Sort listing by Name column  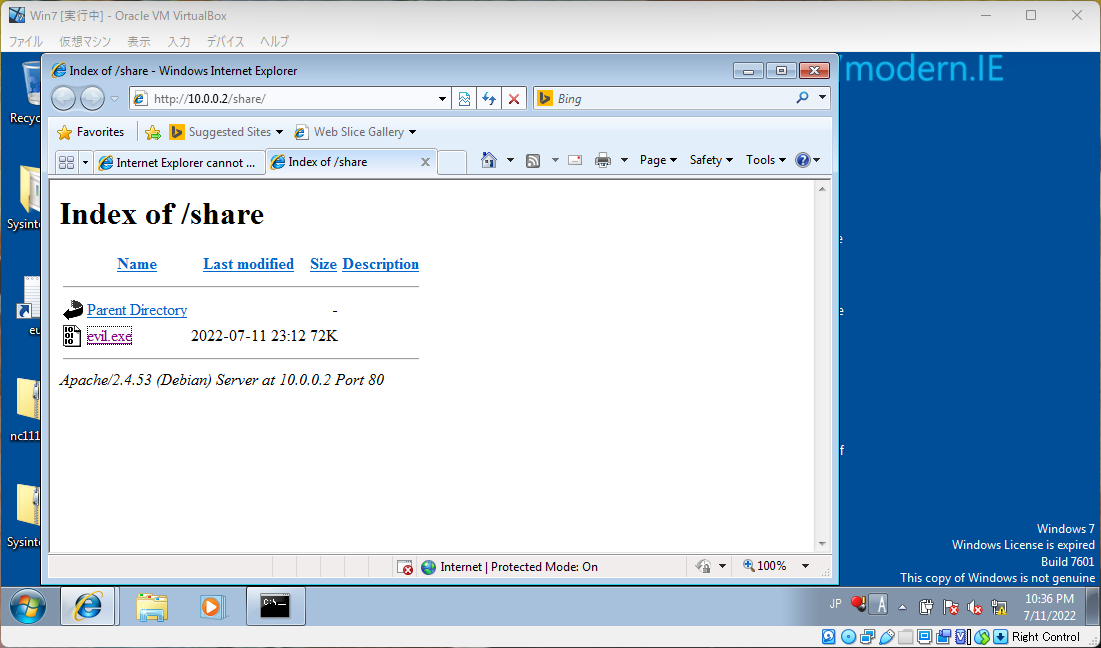point(137,264)
